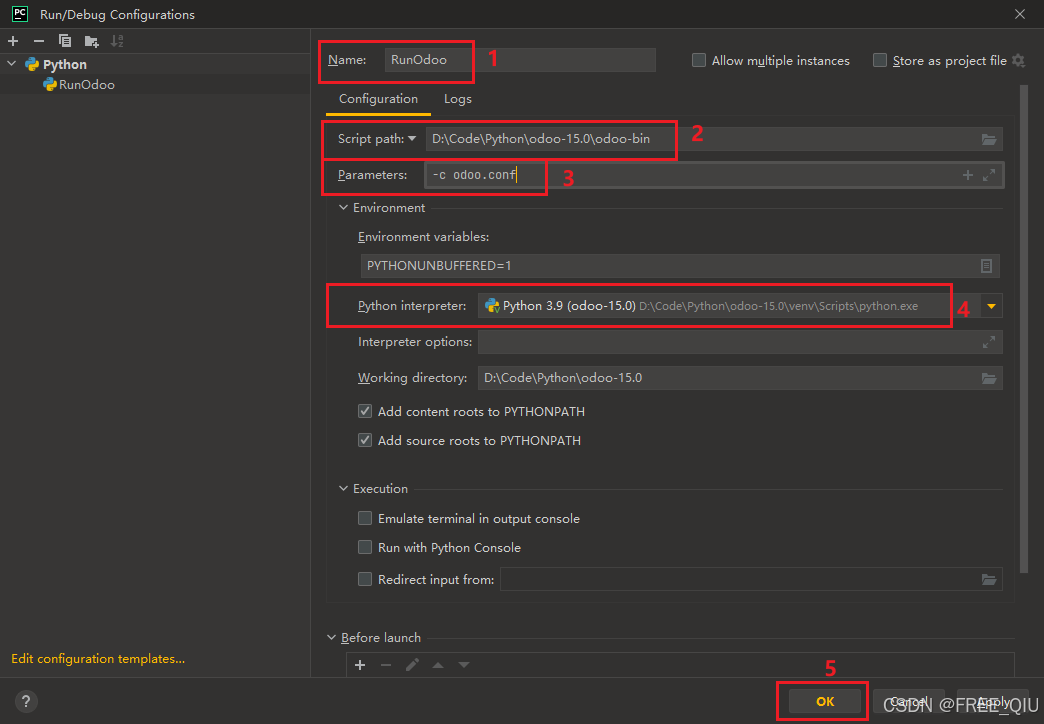1044x724 pixels.
Task: Switch to the Logs tab
Action: pos(457,99)
